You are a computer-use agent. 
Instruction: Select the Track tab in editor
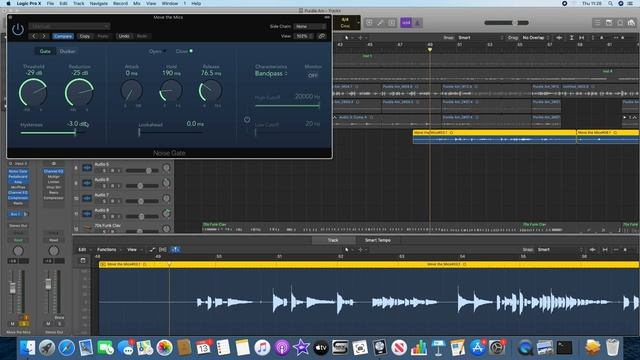[x=333, y=240]
